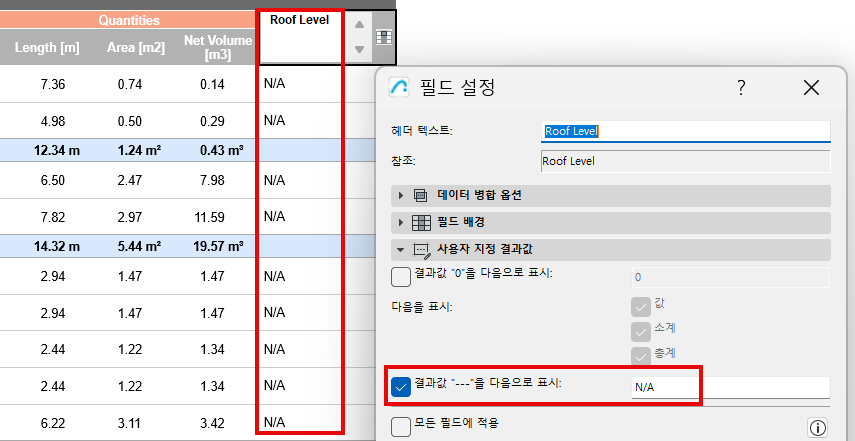
Task: Select subtotal cell 19.57 m³
Action: (218, 247)
